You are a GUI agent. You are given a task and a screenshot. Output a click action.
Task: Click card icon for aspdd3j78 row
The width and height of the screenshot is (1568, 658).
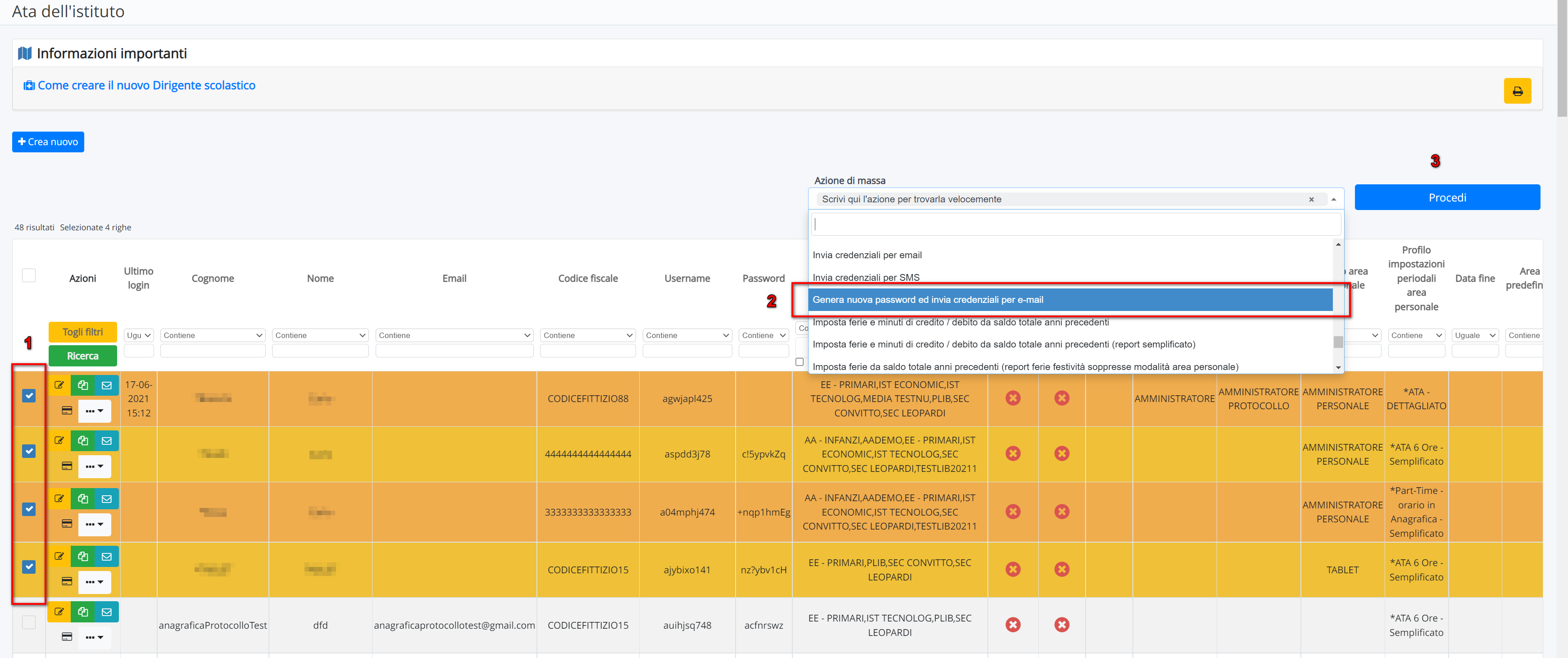point(67,466)
